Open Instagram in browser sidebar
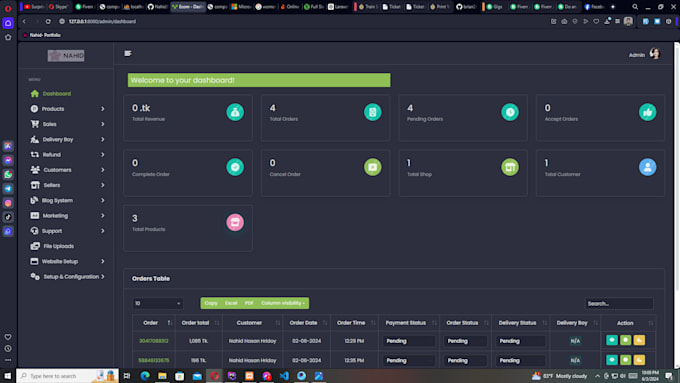The image size is (680, 383). tap(8, 203)
